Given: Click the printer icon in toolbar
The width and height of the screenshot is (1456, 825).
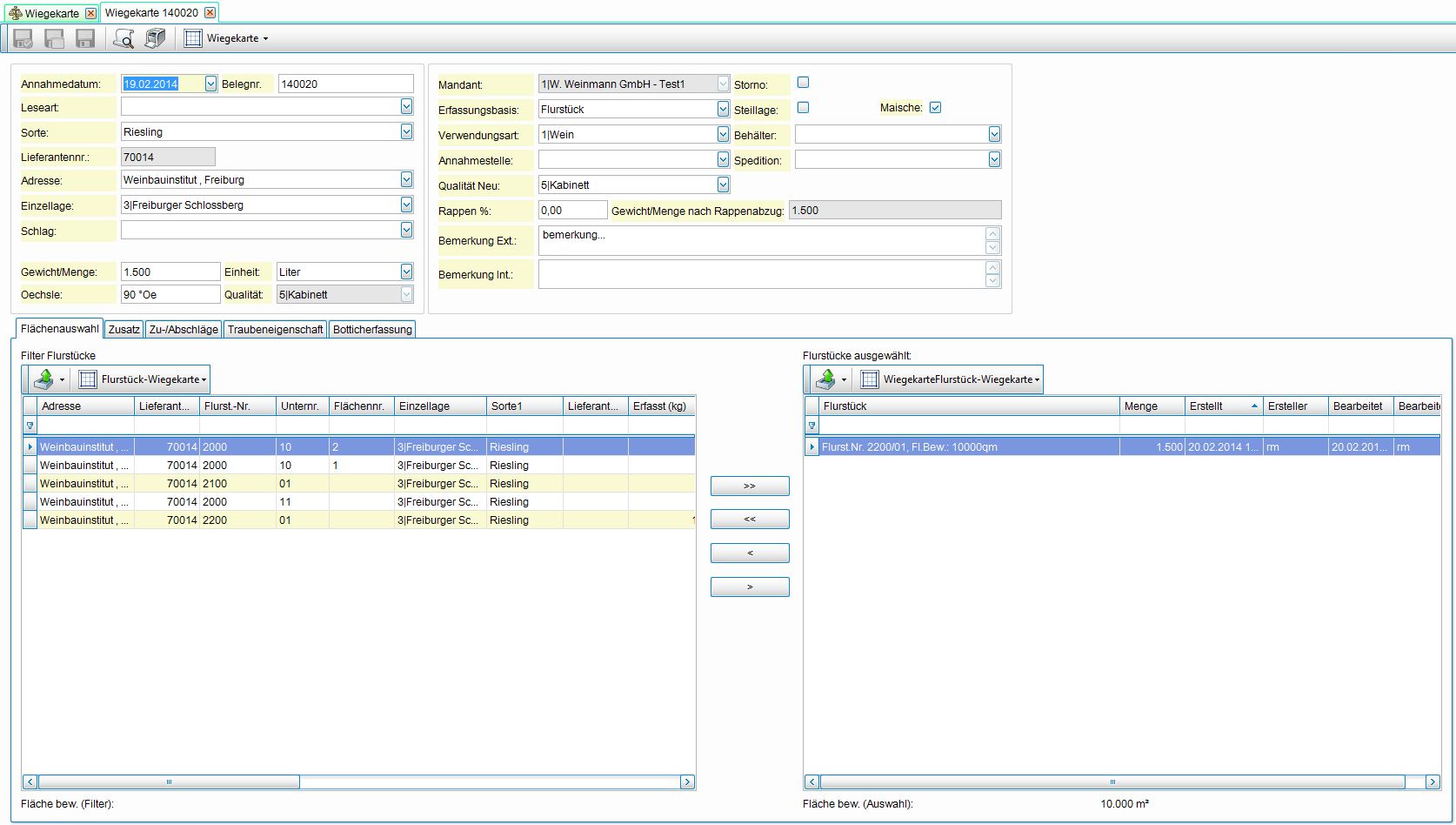Looking at the screenshot, I should 155,38.
